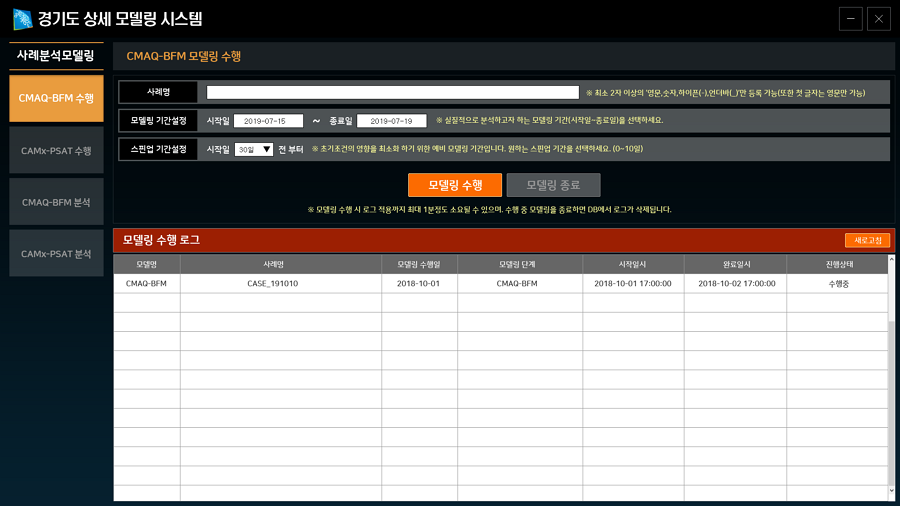Click the 종료일 date field 2019-07-19
This screenshot has width=900, height=506.
tap(391, 121)
